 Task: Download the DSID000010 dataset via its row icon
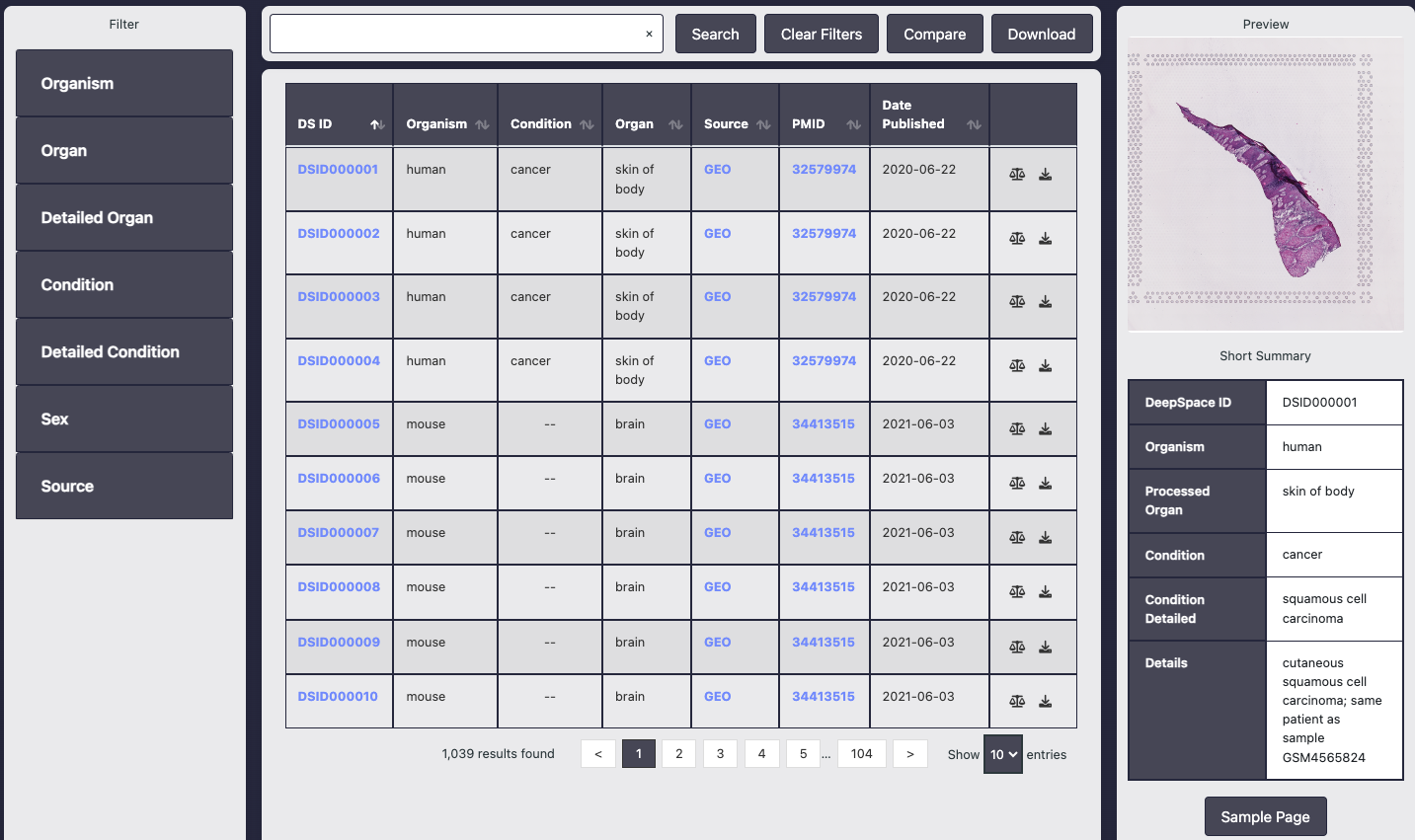pos(1046,701)
